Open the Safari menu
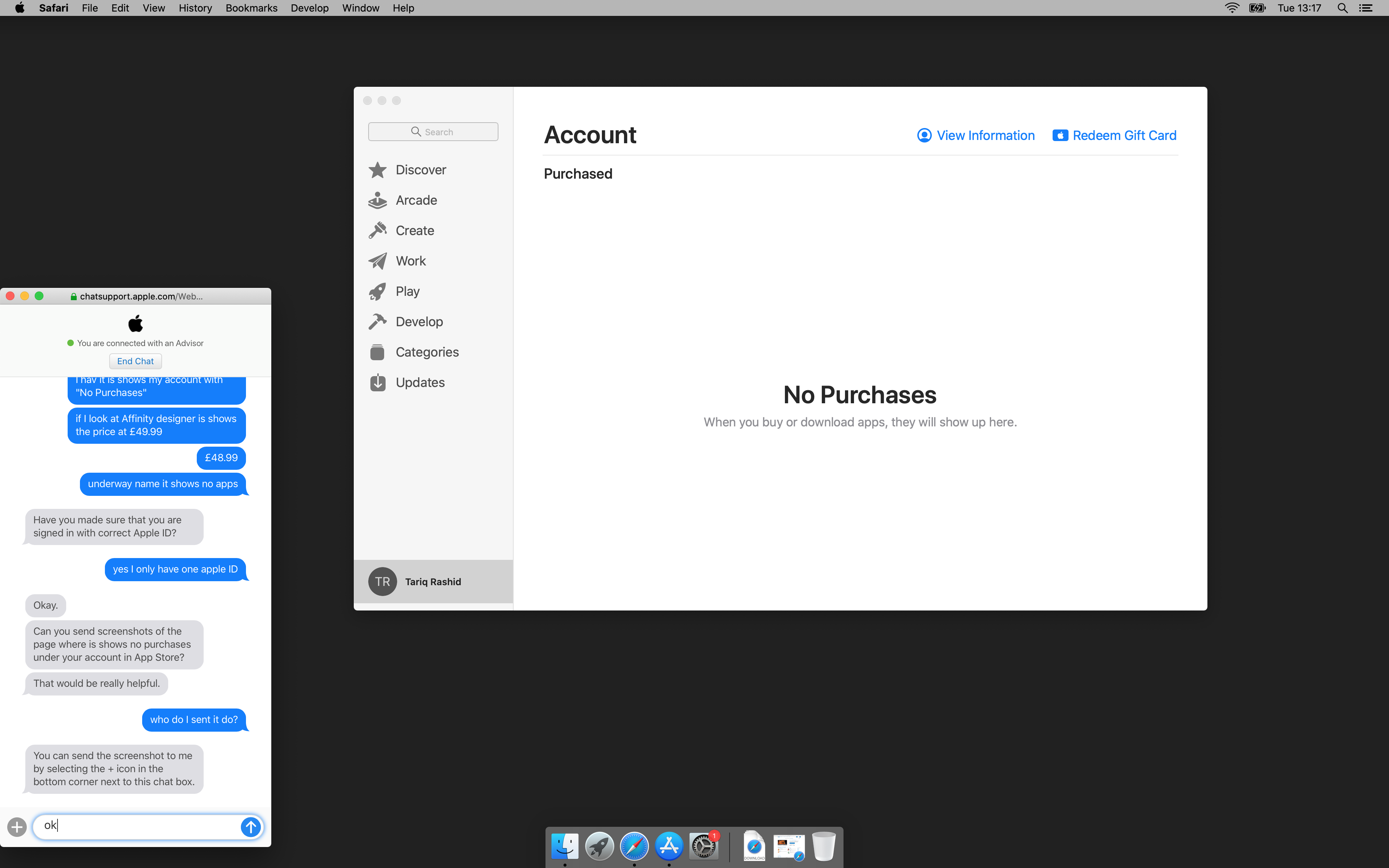The height and width of the screenshot is (868, 1389). [x=54, y=8]
